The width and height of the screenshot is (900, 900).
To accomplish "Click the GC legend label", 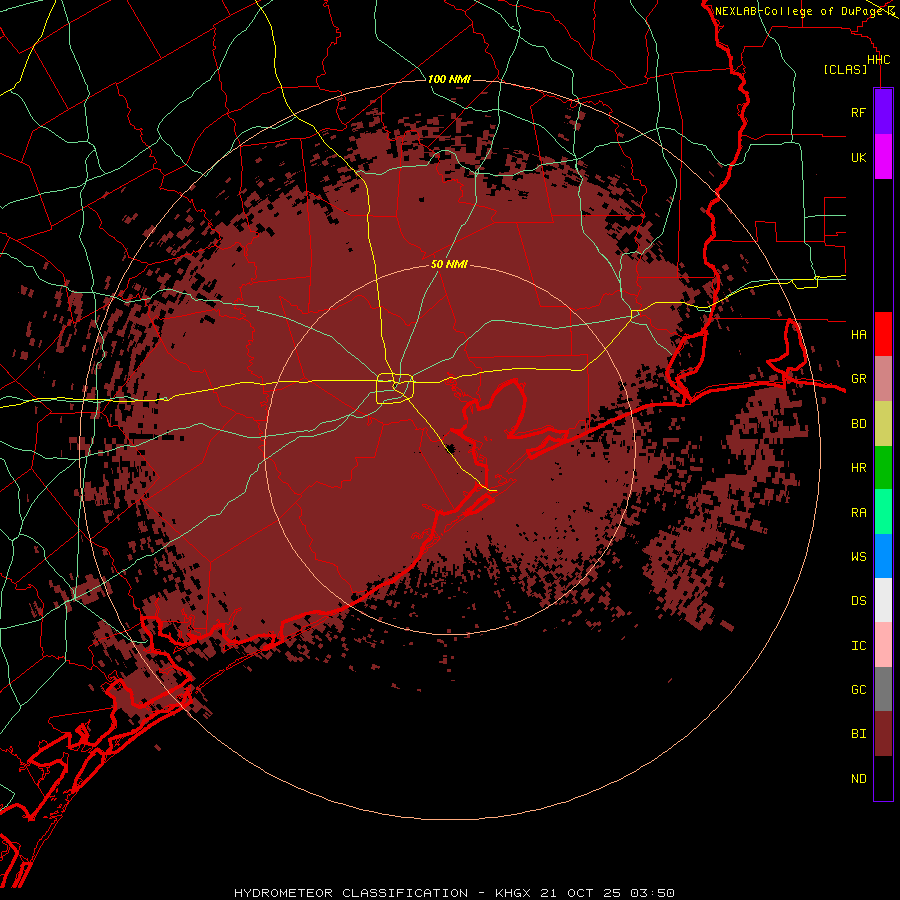I will 858,689.
